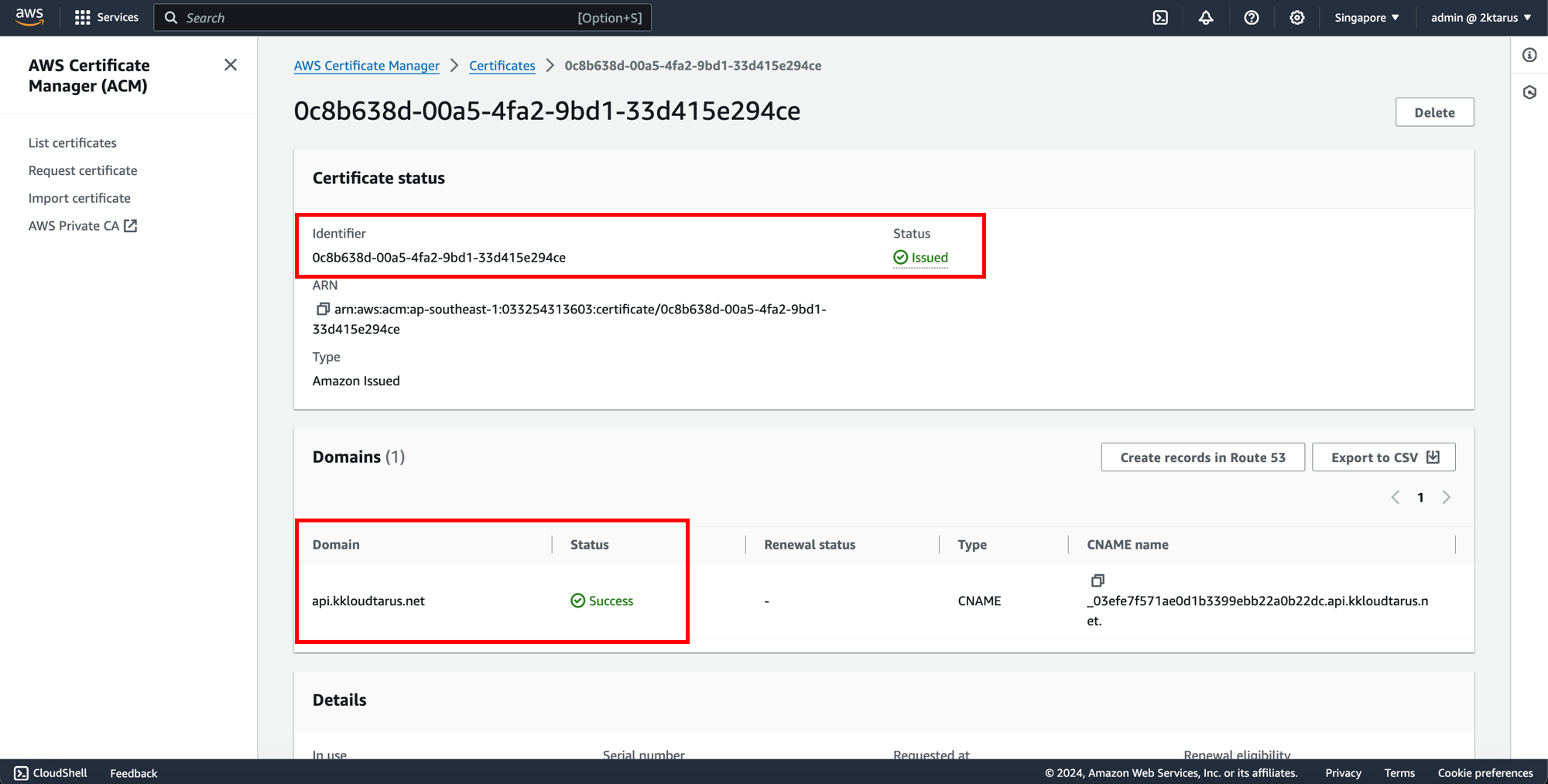Sort by Domain column header
The image size is (1548, 784).
point(336,545)
